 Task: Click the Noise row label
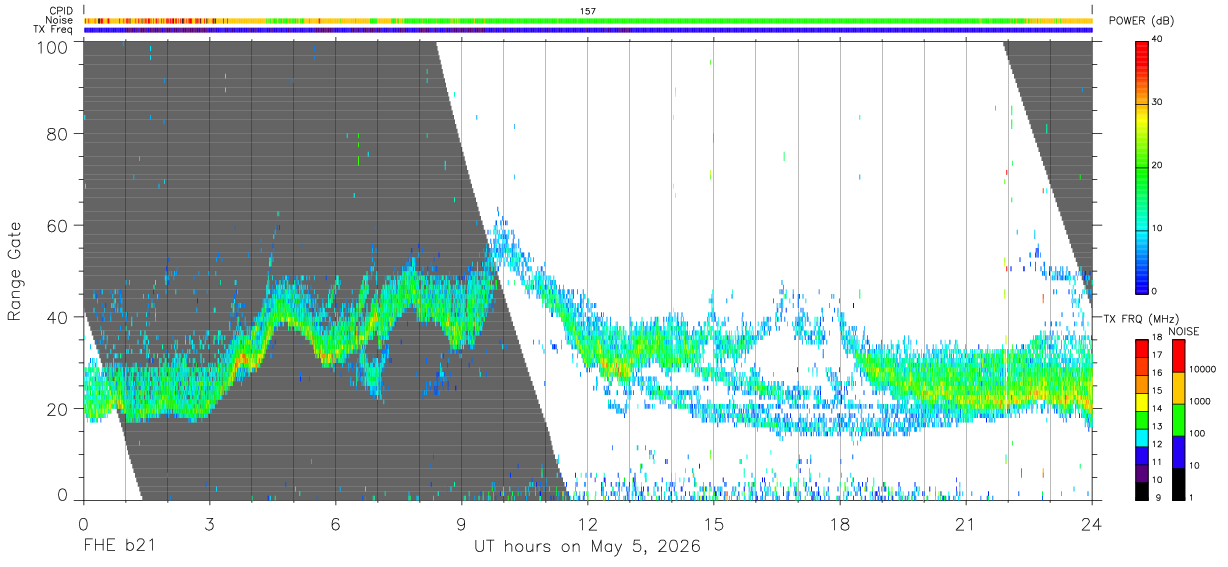pos(60,20)
